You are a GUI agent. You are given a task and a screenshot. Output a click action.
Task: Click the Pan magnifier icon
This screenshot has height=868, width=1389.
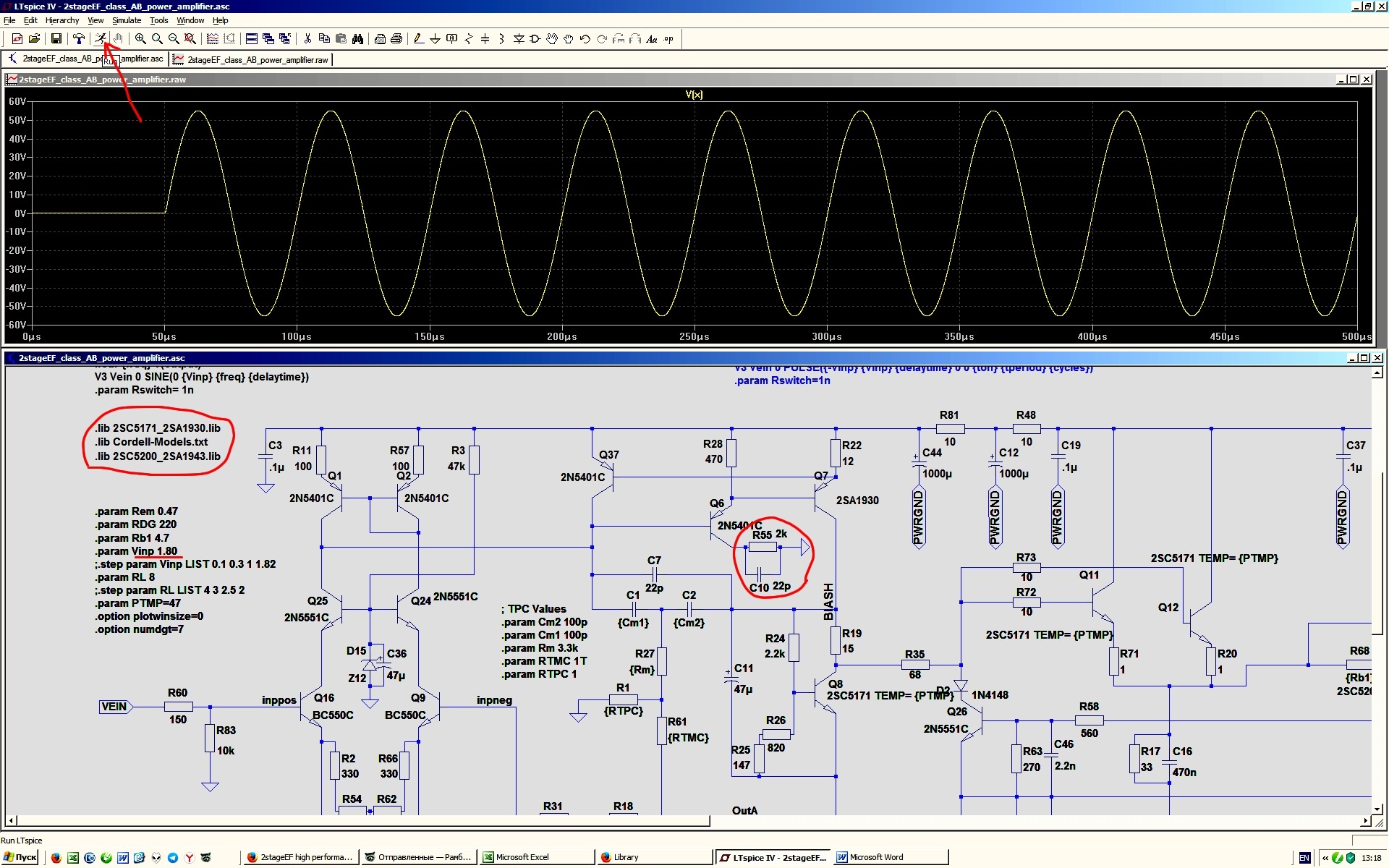(x=157, y=38)
